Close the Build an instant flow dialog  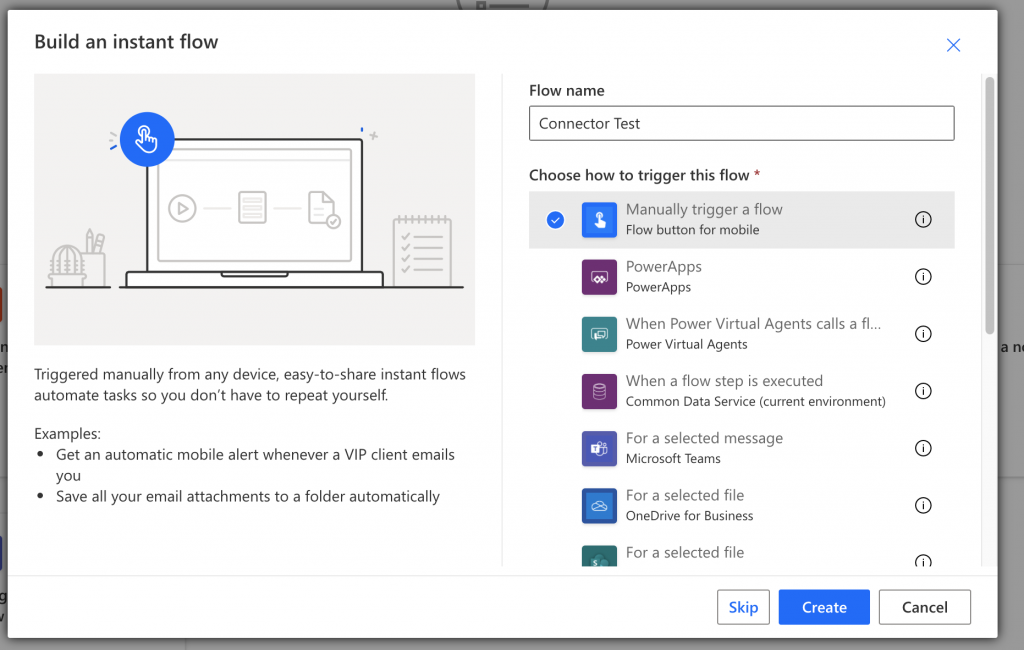[952, 45]
